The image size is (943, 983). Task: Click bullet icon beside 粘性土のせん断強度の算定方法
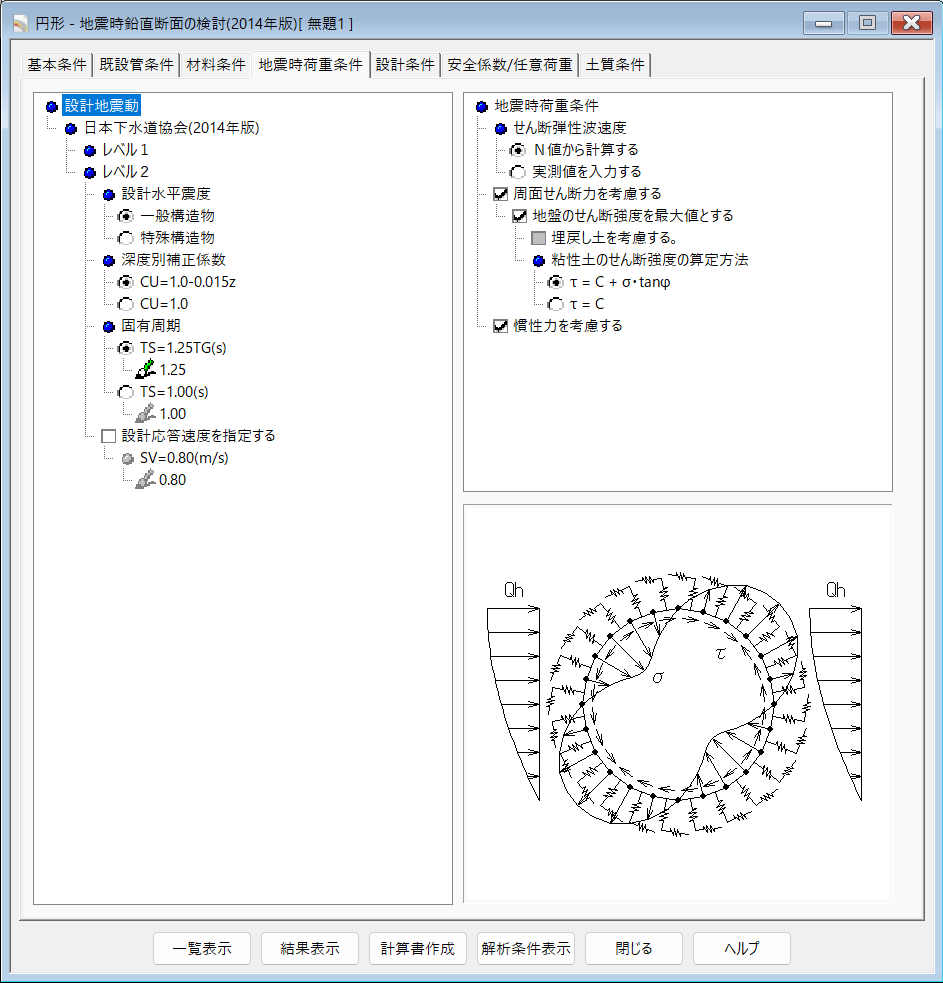coord(539,260)
